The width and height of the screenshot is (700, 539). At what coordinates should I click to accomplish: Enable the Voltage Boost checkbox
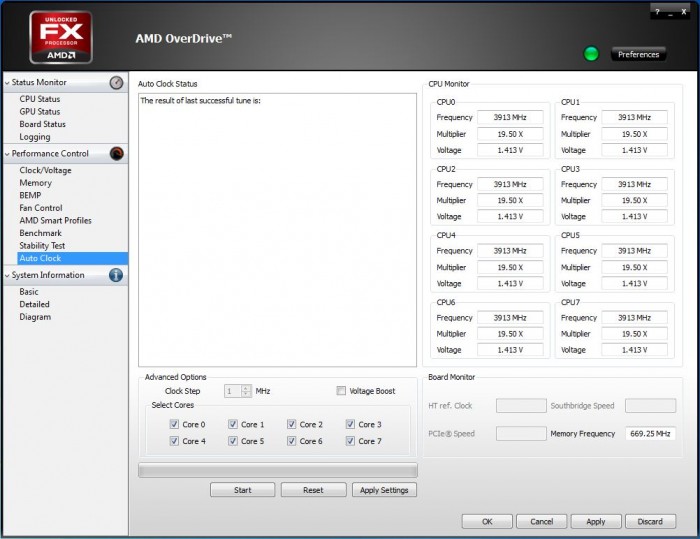341,391
